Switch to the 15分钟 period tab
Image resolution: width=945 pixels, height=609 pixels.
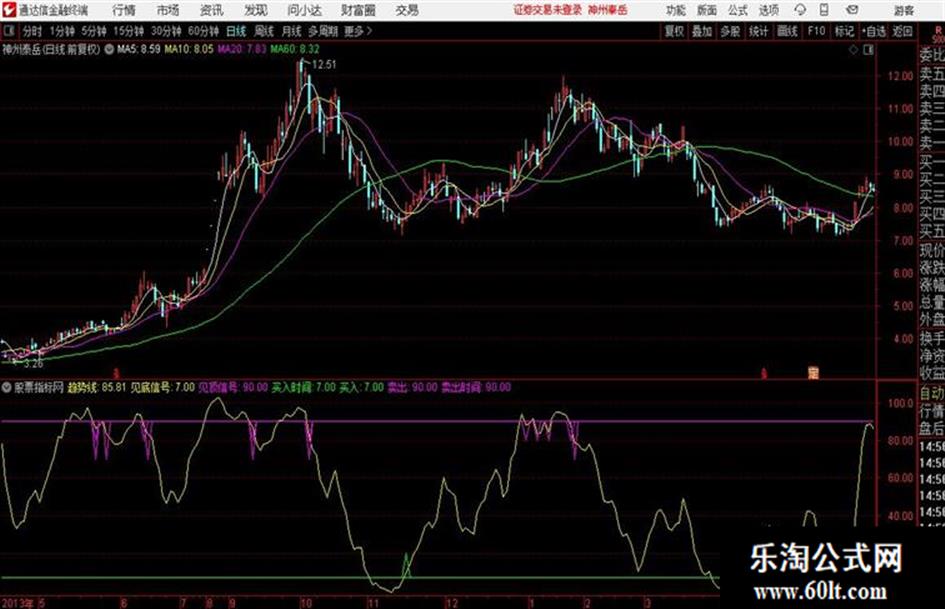[x=129, y=31]
